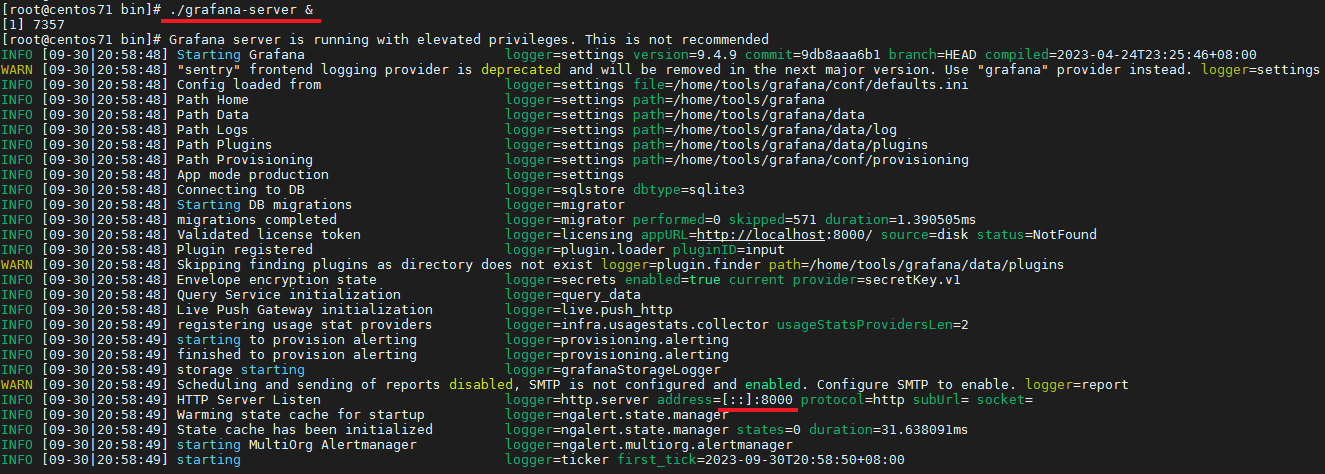Viewport: 1325px width, 474px height.
Task: Click the 'logger=grafanaStorageLogger' value
Action: tap(613, 370)
